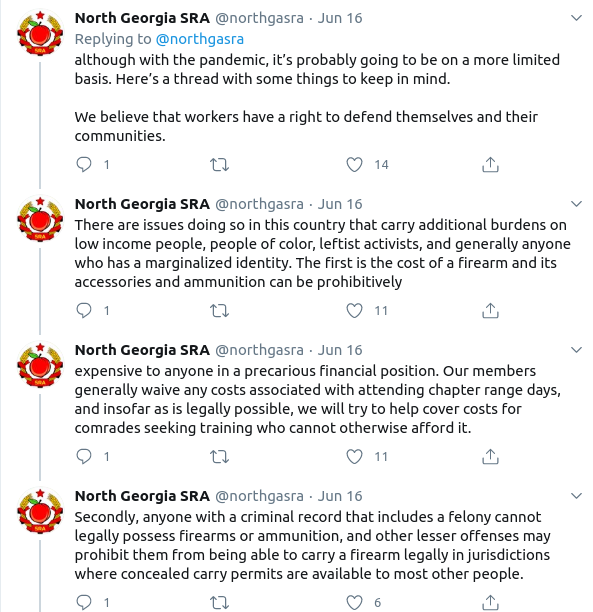Retweet the 'There are issues doing so' tweet
Screen dimensions: 593x612
tap(219, 311)
